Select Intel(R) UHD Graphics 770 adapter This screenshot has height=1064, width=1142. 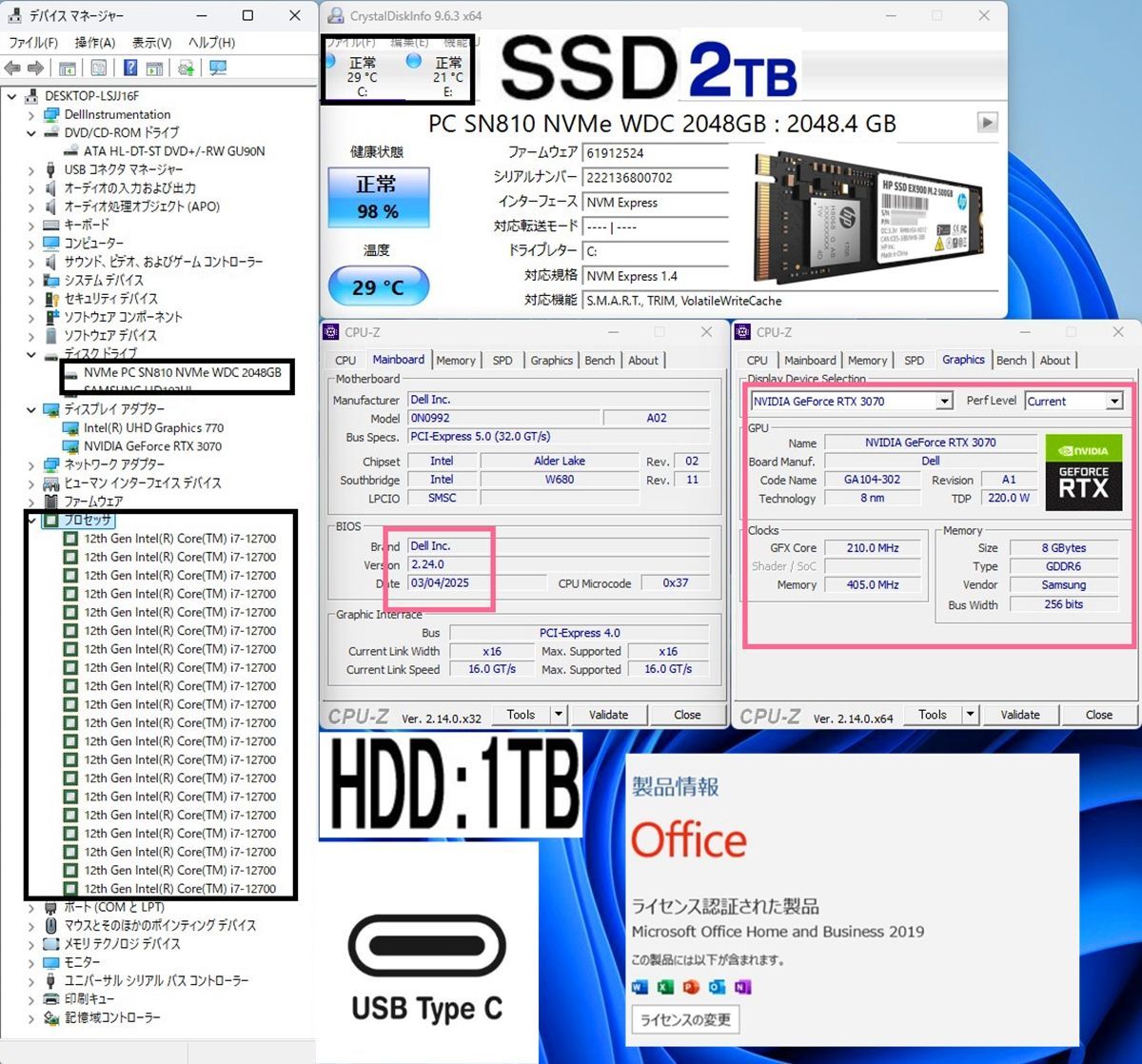click(153, 428)
